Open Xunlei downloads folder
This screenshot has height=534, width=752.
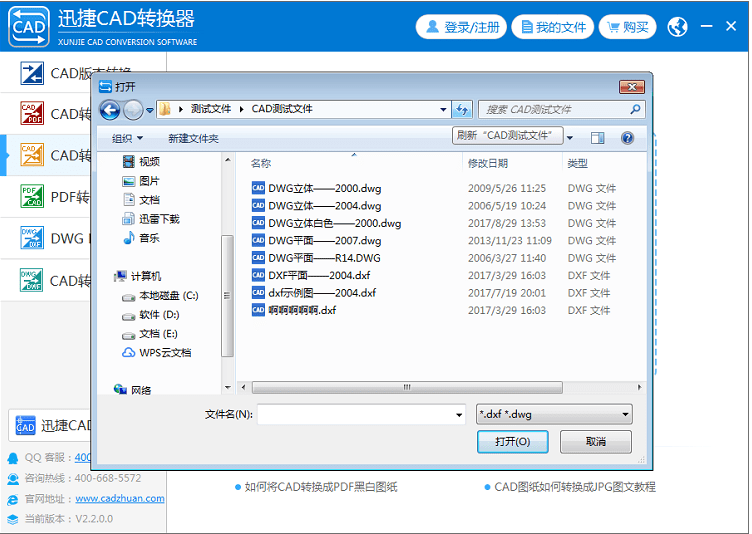tap(151, 219)
